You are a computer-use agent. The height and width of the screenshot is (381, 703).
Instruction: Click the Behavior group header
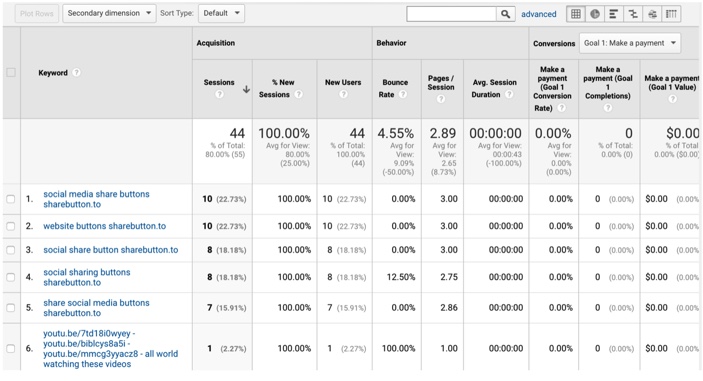coord(391,43)
